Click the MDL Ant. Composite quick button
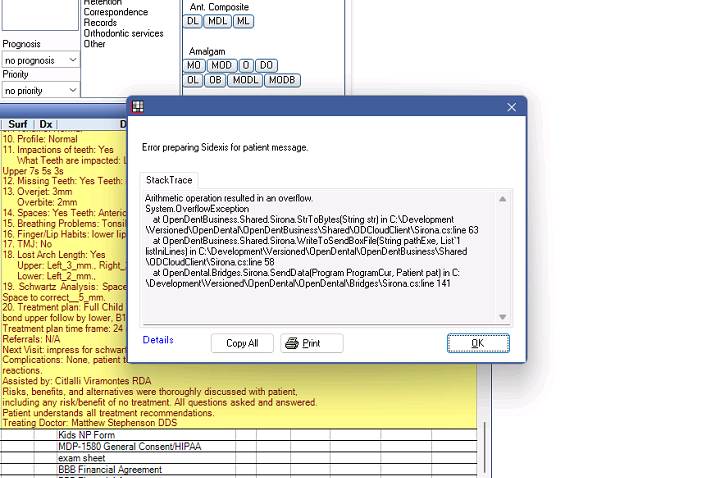Viewport: 716px width, 478px height. [218, 21]
